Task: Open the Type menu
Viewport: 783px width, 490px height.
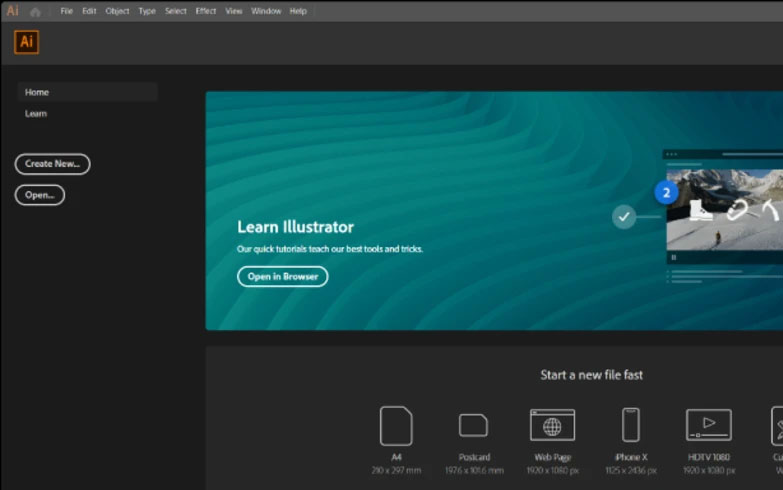Action: (x=147, y=11)
